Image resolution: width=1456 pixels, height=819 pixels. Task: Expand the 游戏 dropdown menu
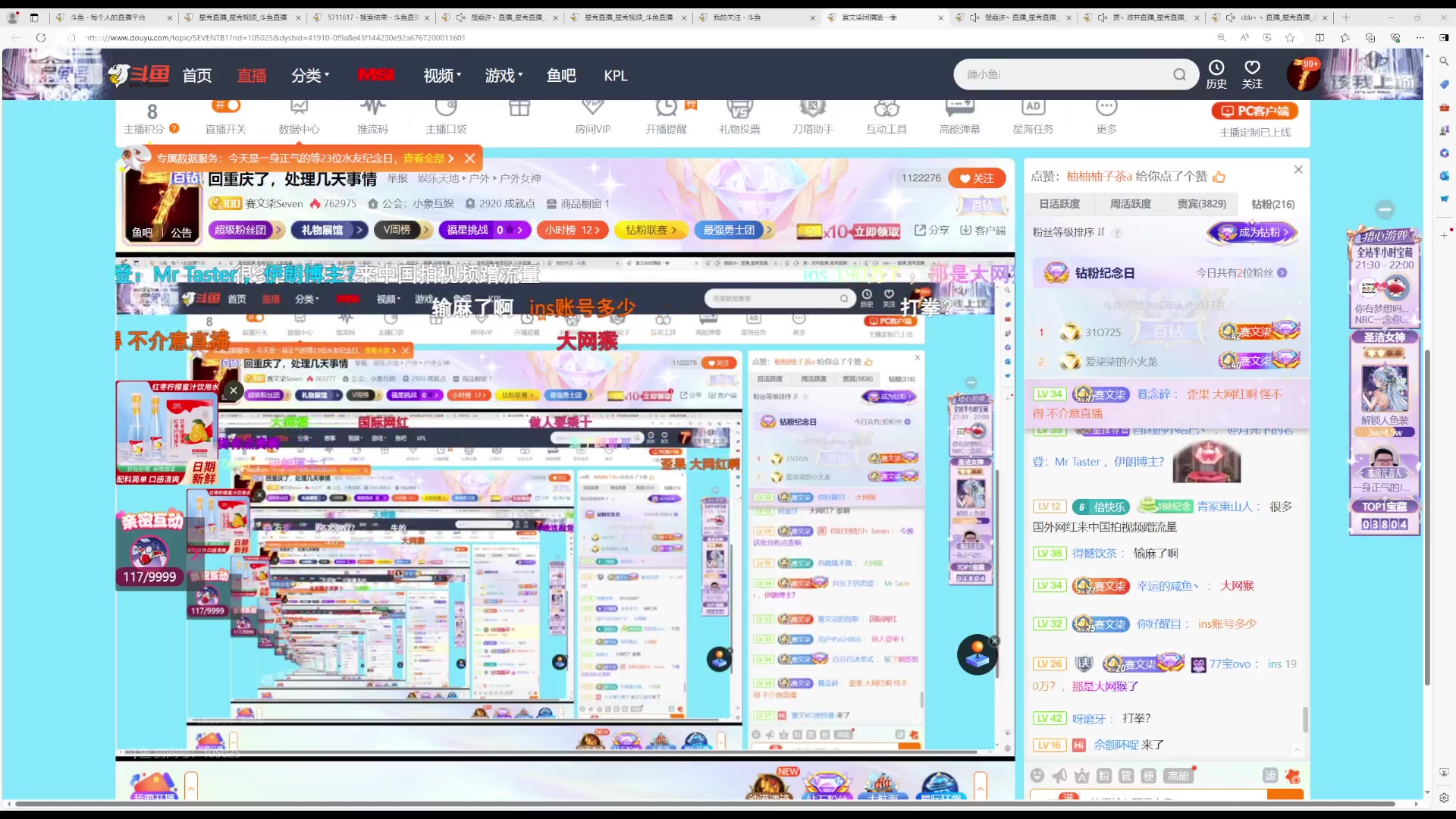tap(504, 75)
